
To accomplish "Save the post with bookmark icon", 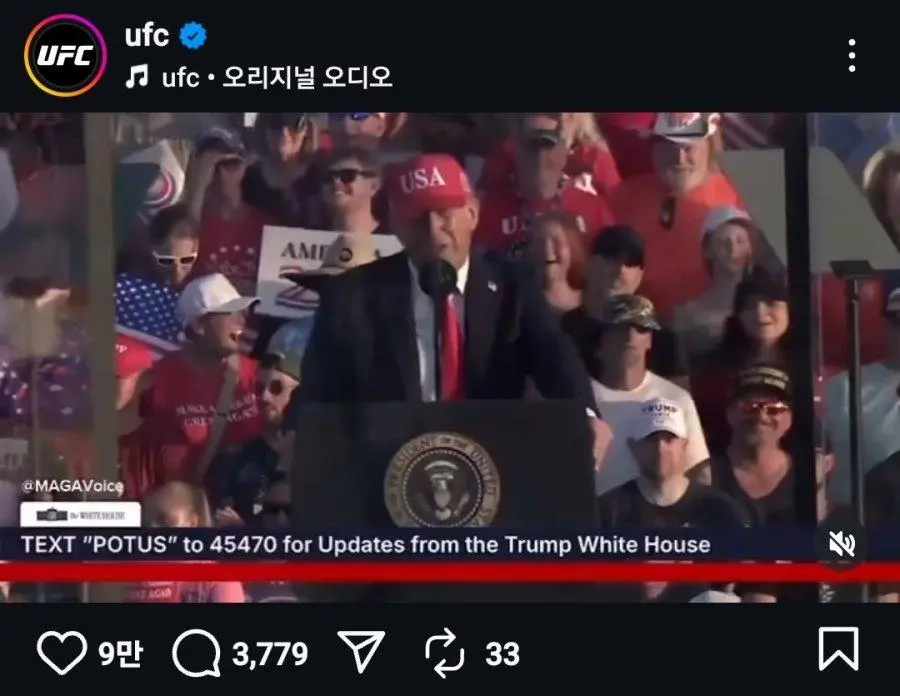I will pos(839,649).
